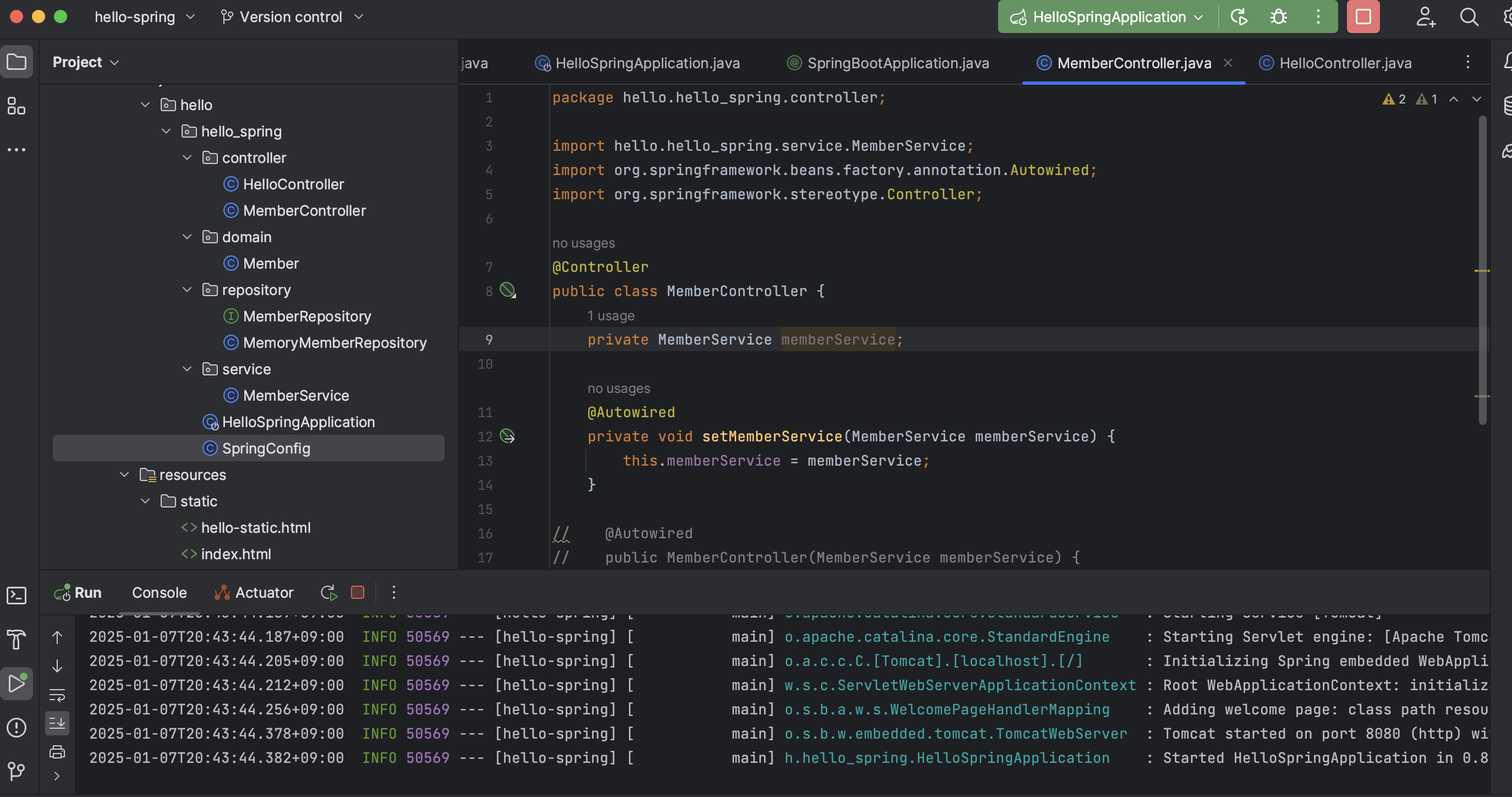Click the editor vertical scrollbar
The width and height of the screenshot is (1512, 797).
click(x=1483, y=270)
